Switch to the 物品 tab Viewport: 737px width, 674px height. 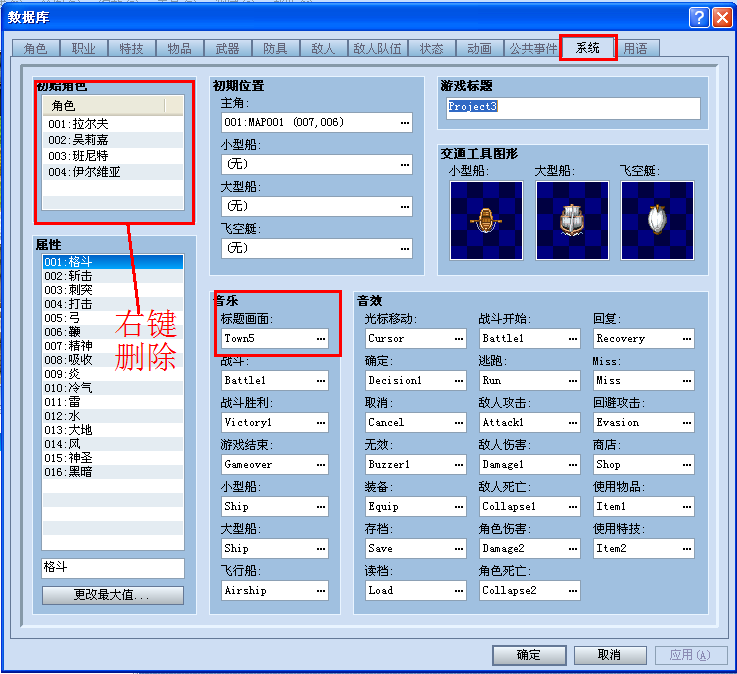tap(180, 48)
